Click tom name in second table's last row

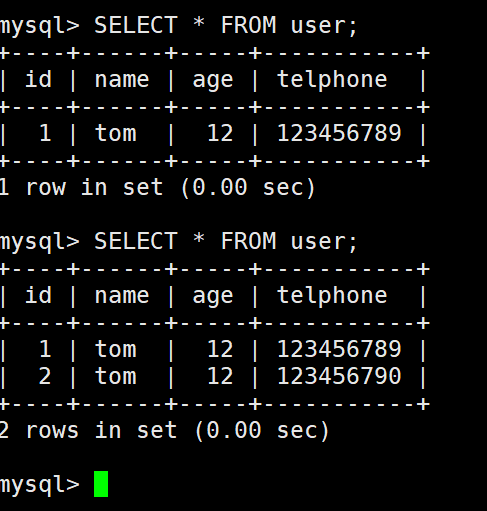pyautogui.click(x=116, y=376)
